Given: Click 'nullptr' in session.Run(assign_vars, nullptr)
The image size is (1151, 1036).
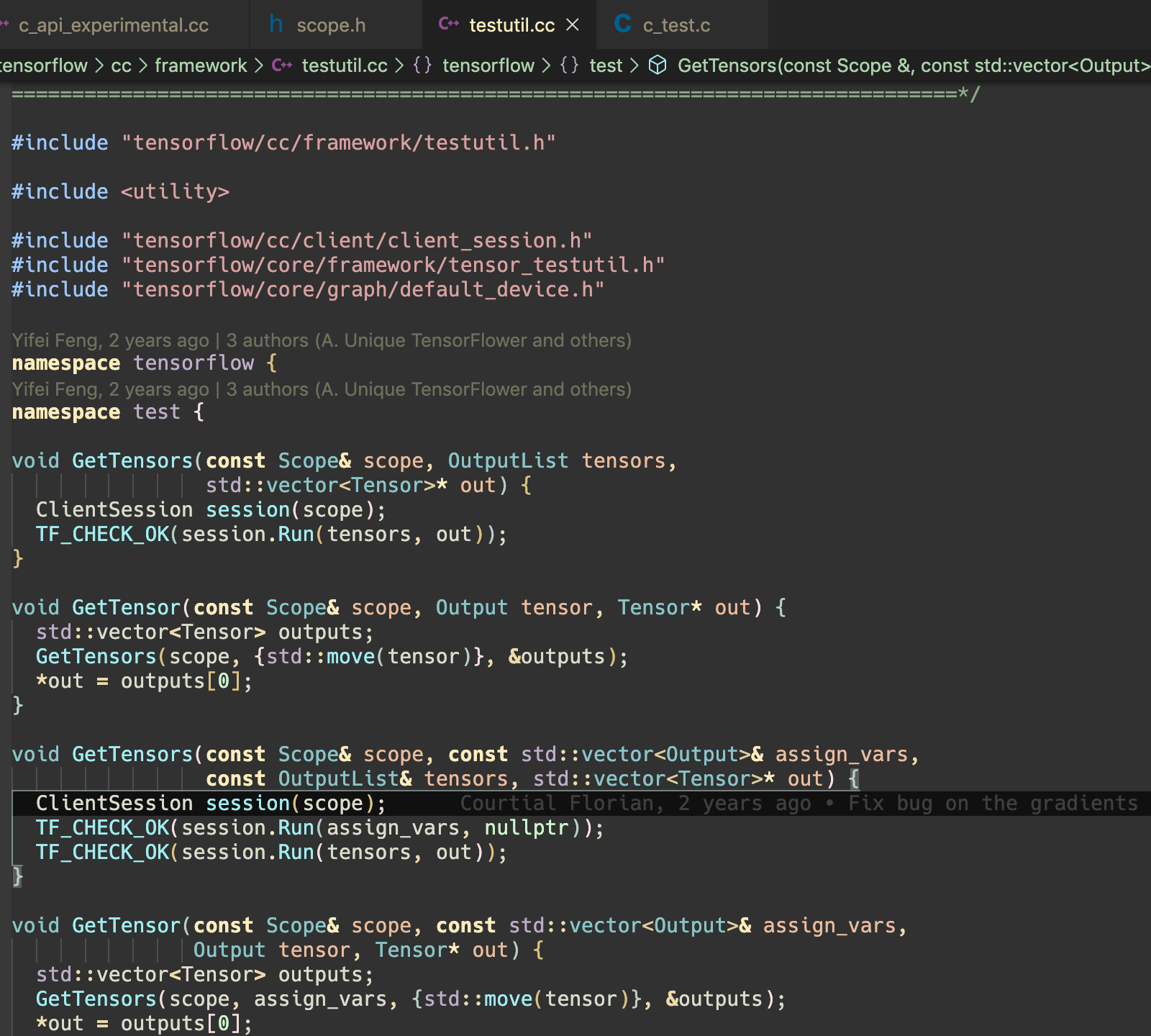Looking at the screenshot, I should pyautogui.click(x=526, y=827).
